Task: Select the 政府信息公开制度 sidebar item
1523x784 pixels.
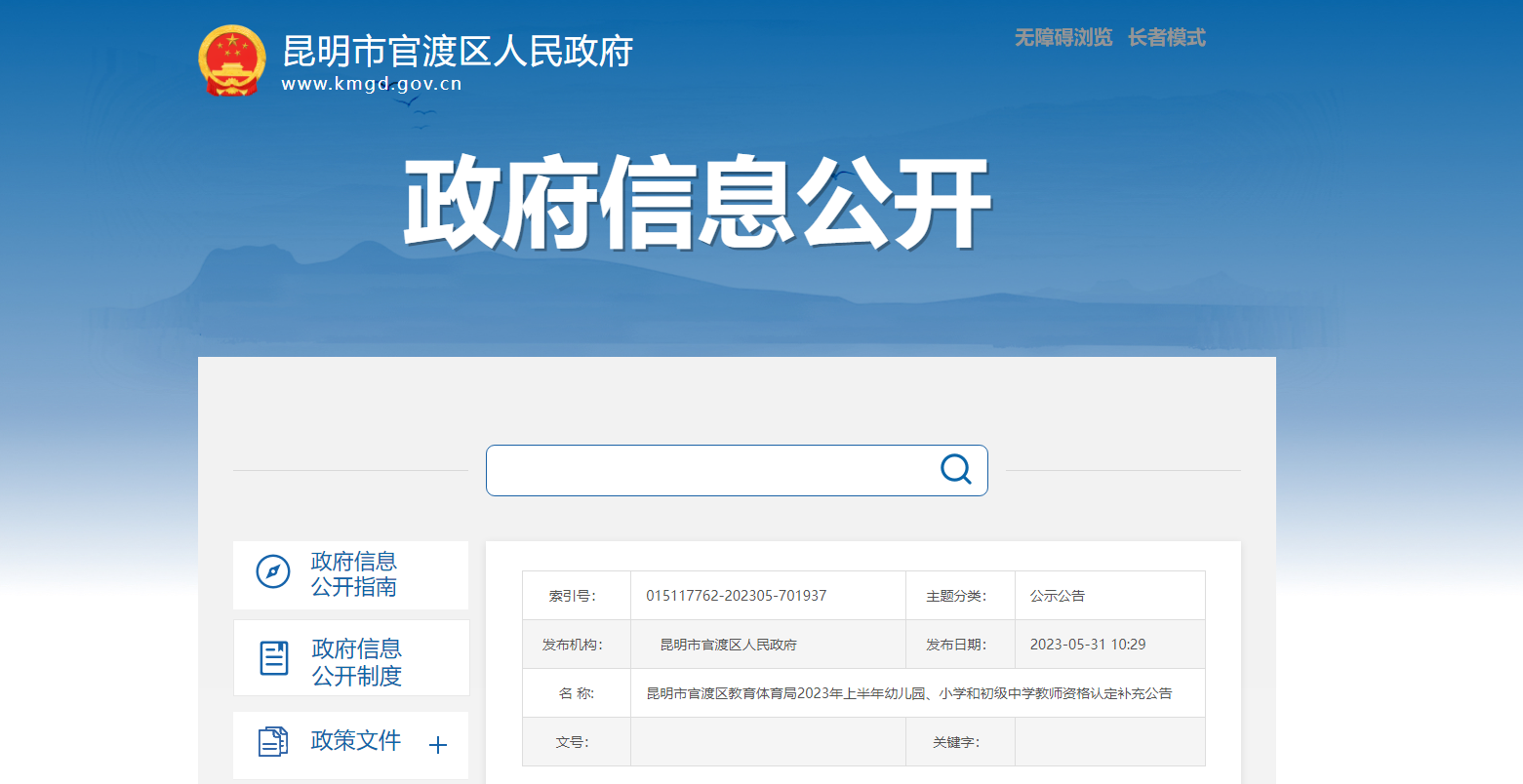Action: click(x=356, y=662)
